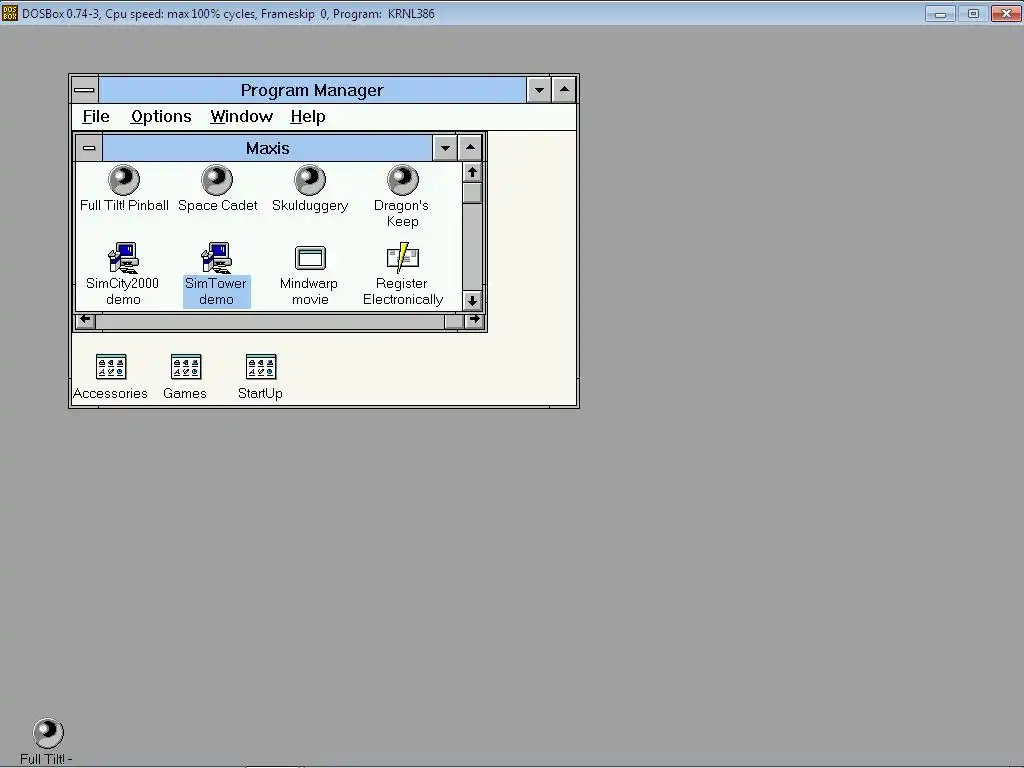Maximize the Maxis group window
Viewport: 1024px width, 768px height.
coord(470,148)
